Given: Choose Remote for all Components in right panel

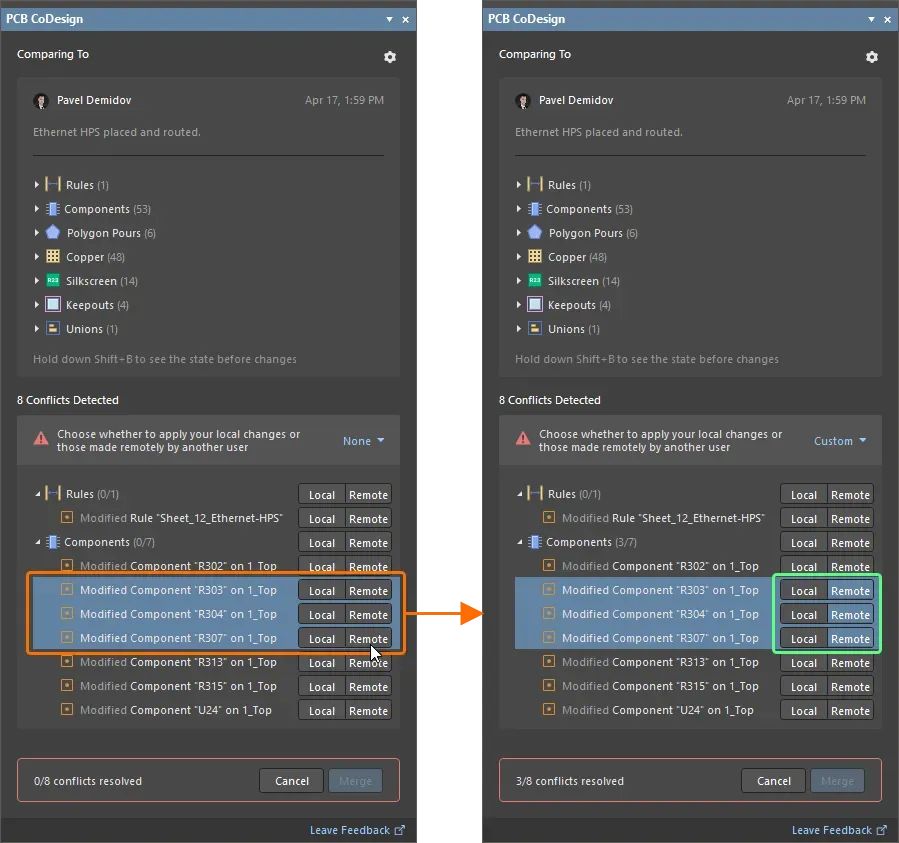Looking at the screenshot, I should pyautogui.click(x=850, y=543).
